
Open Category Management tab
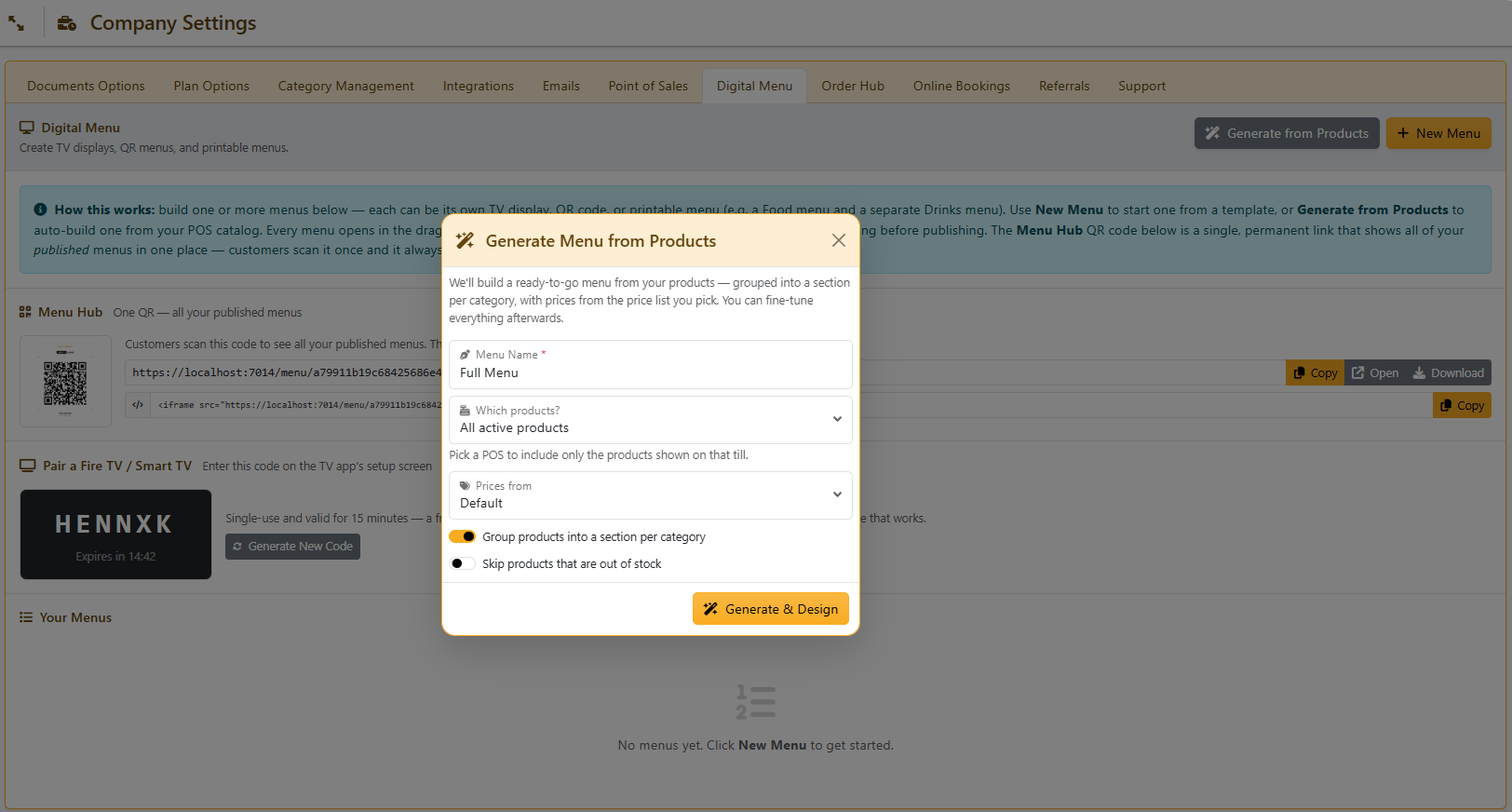click(x=346, y=86)
